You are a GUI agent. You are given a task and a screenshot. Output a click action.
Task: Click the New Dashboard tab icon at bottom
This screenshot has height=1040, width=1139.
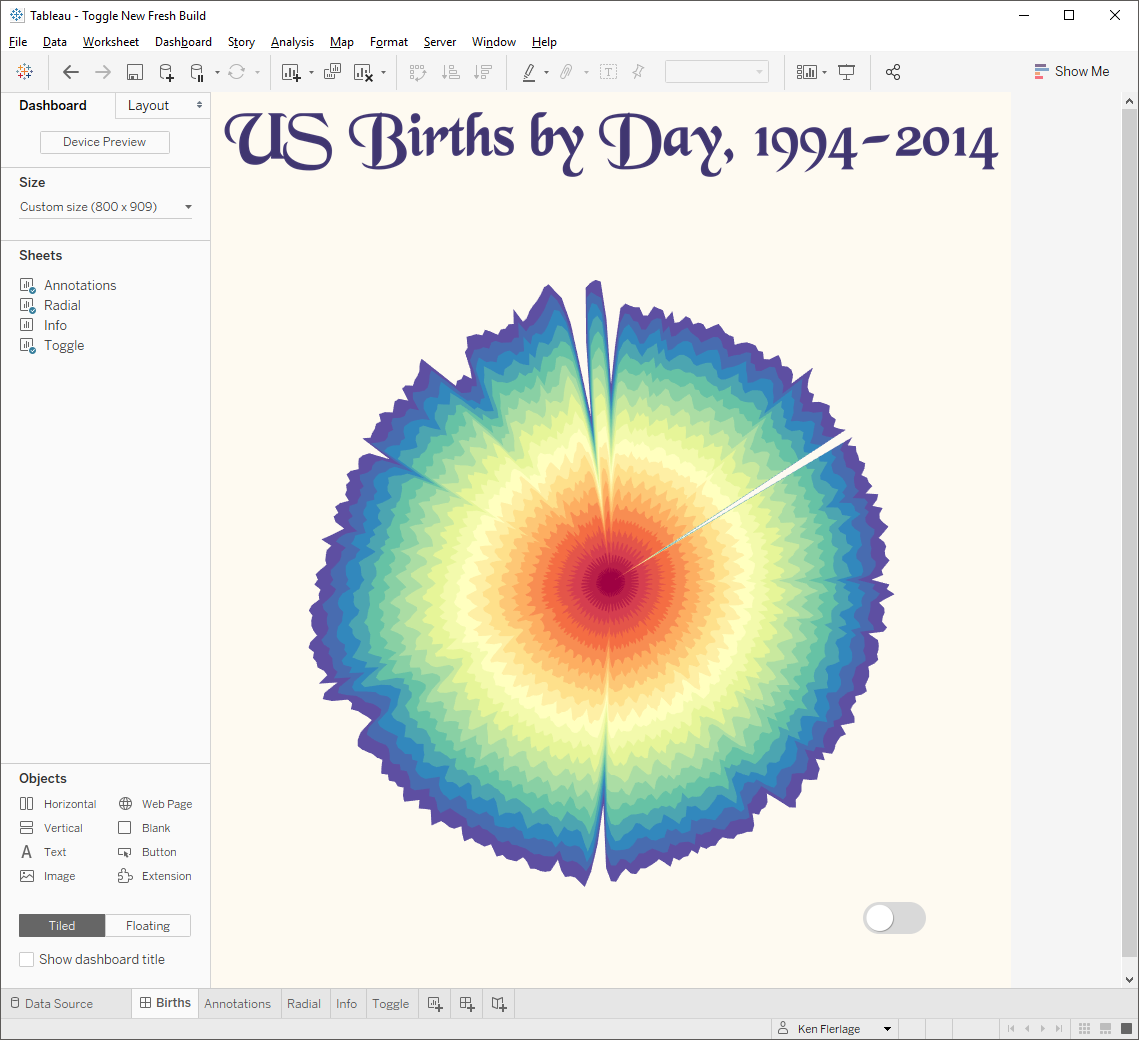466,1004
